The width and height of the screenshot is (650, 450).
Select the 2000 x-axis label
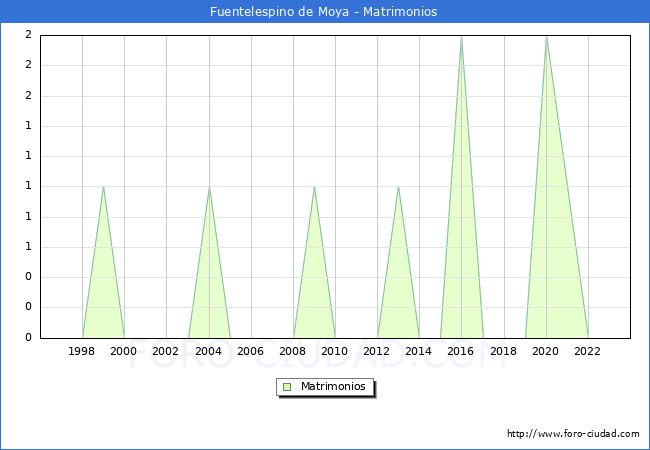124,351
